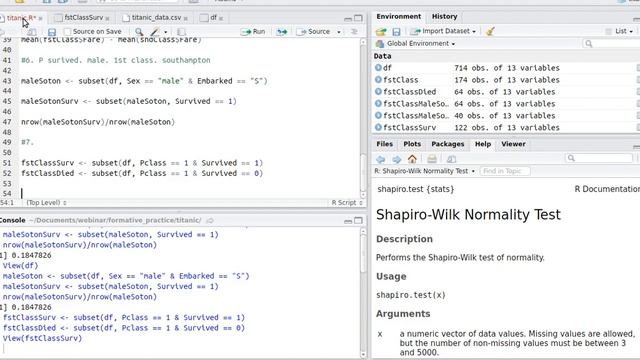Image resolution: width=640 pixels, height=360 pixels.
Task: Go forward in Help pane
Action: tap(396, 159)
